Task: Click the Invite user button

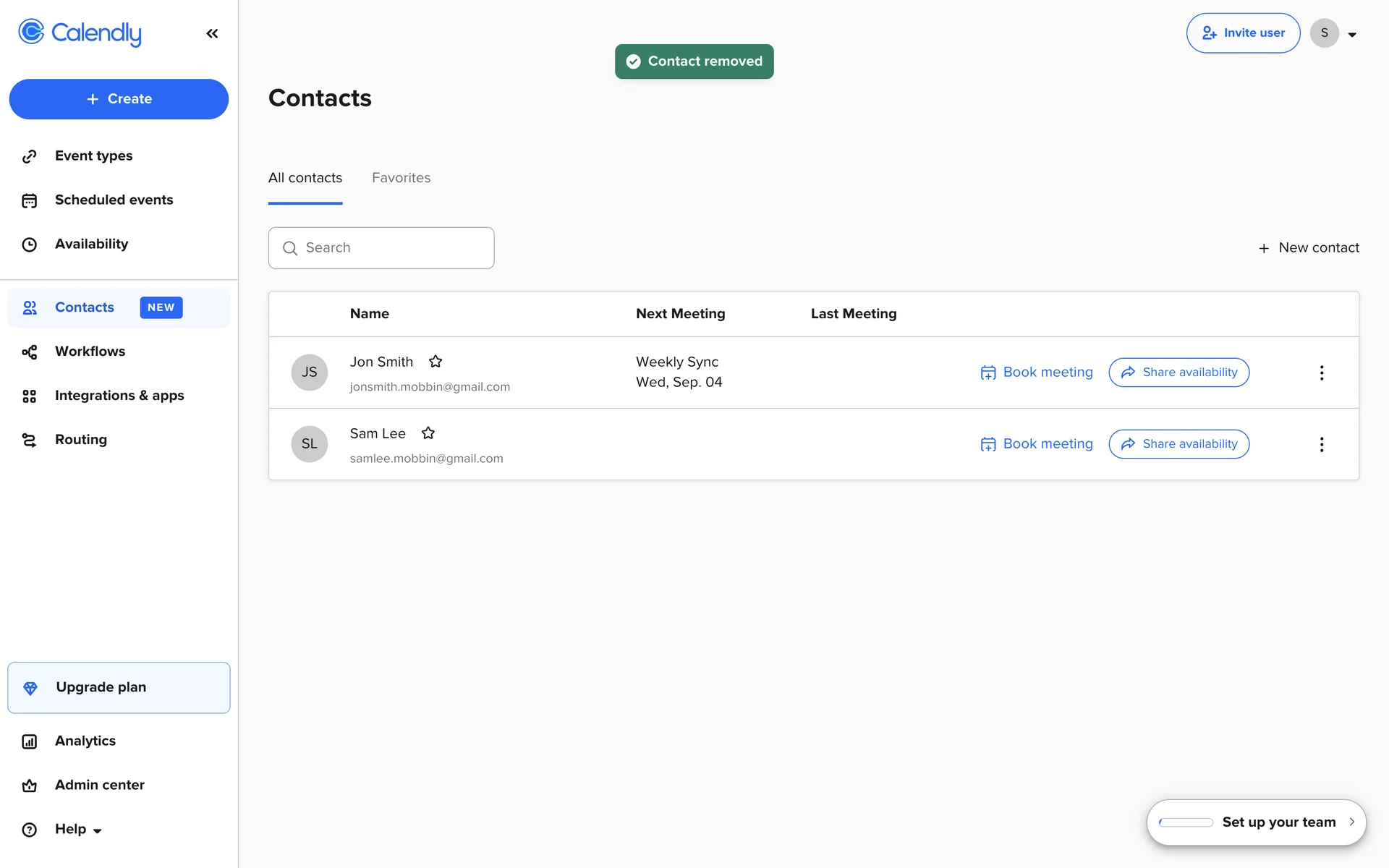Action: [1243, 33]
